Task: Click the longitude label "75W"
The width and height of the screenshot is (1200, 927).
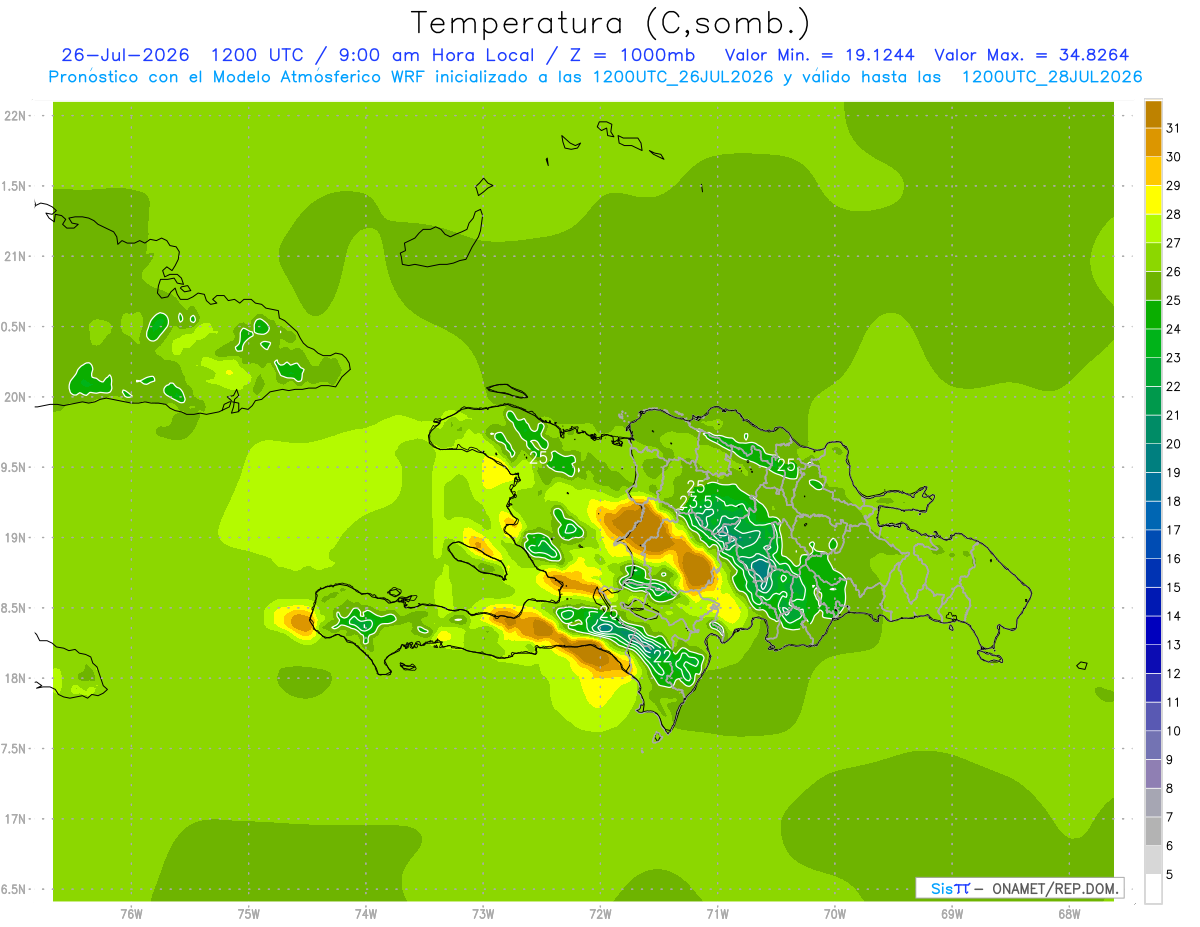Action: 248,914
